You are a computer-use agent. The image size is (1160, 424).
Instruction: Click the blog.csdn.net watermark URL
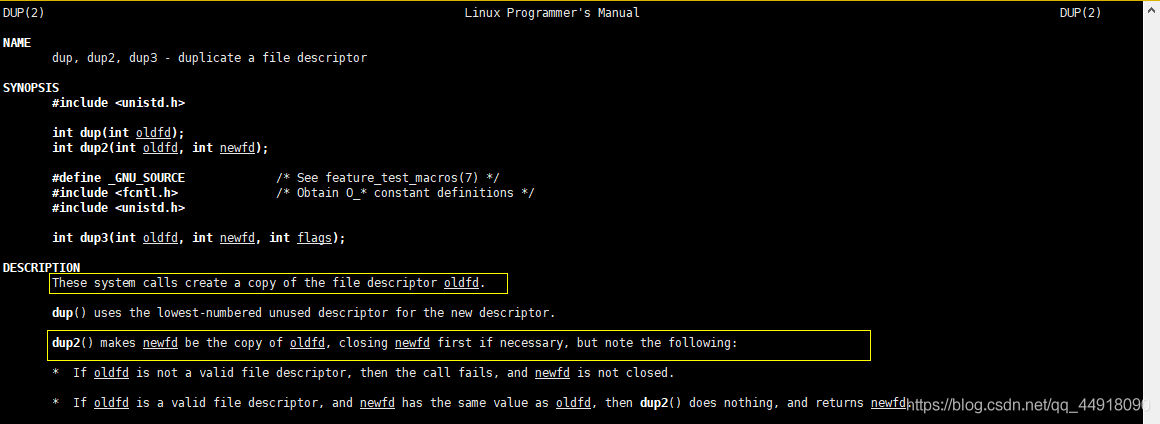point(1028,405)
